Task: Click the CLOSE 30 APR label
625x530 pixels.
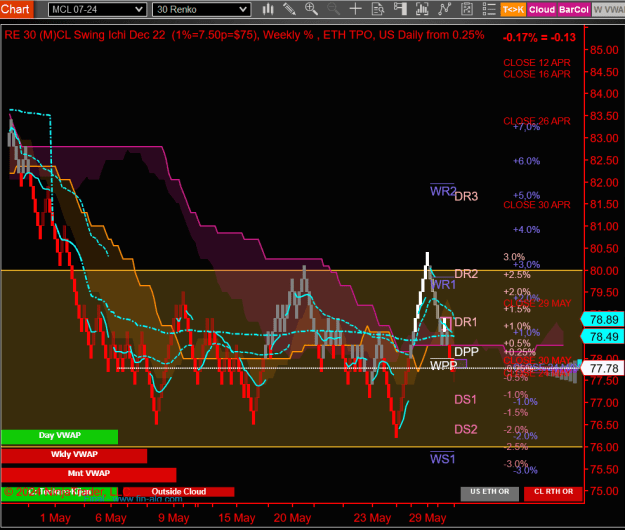Action: (x=537, y=205)
